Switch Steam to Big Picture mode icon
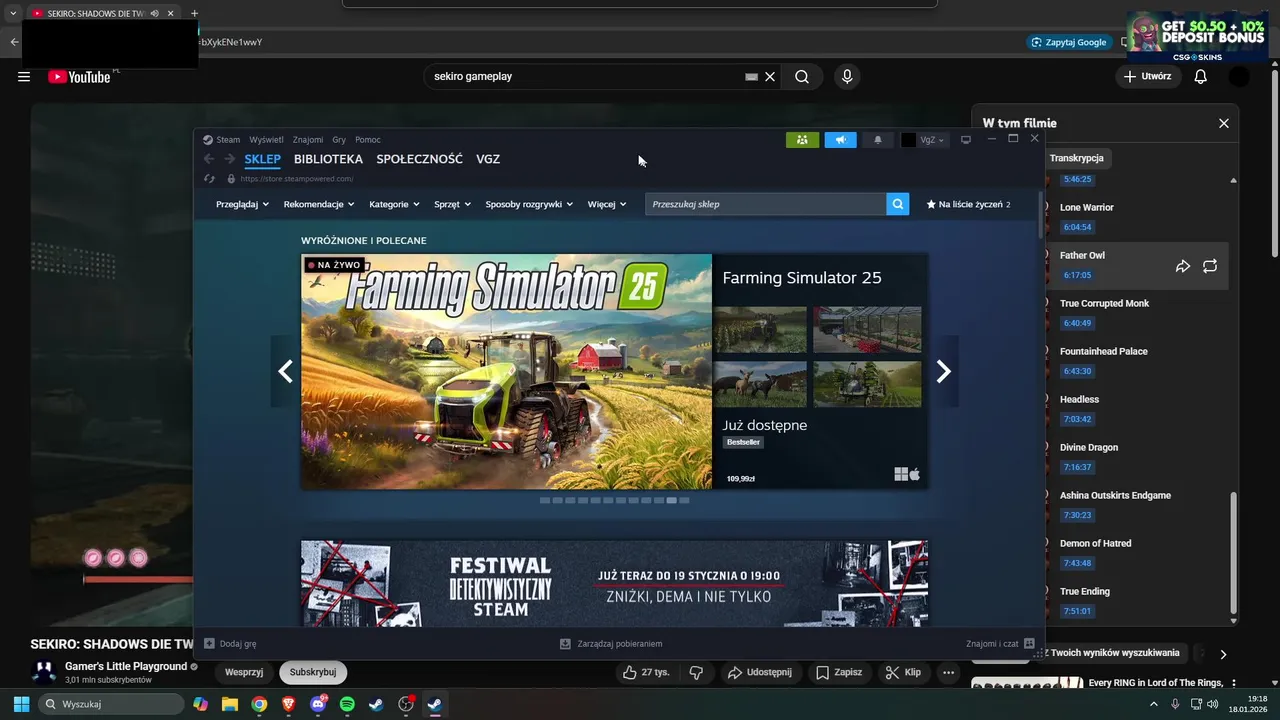1280x720 pixels. 966,140
